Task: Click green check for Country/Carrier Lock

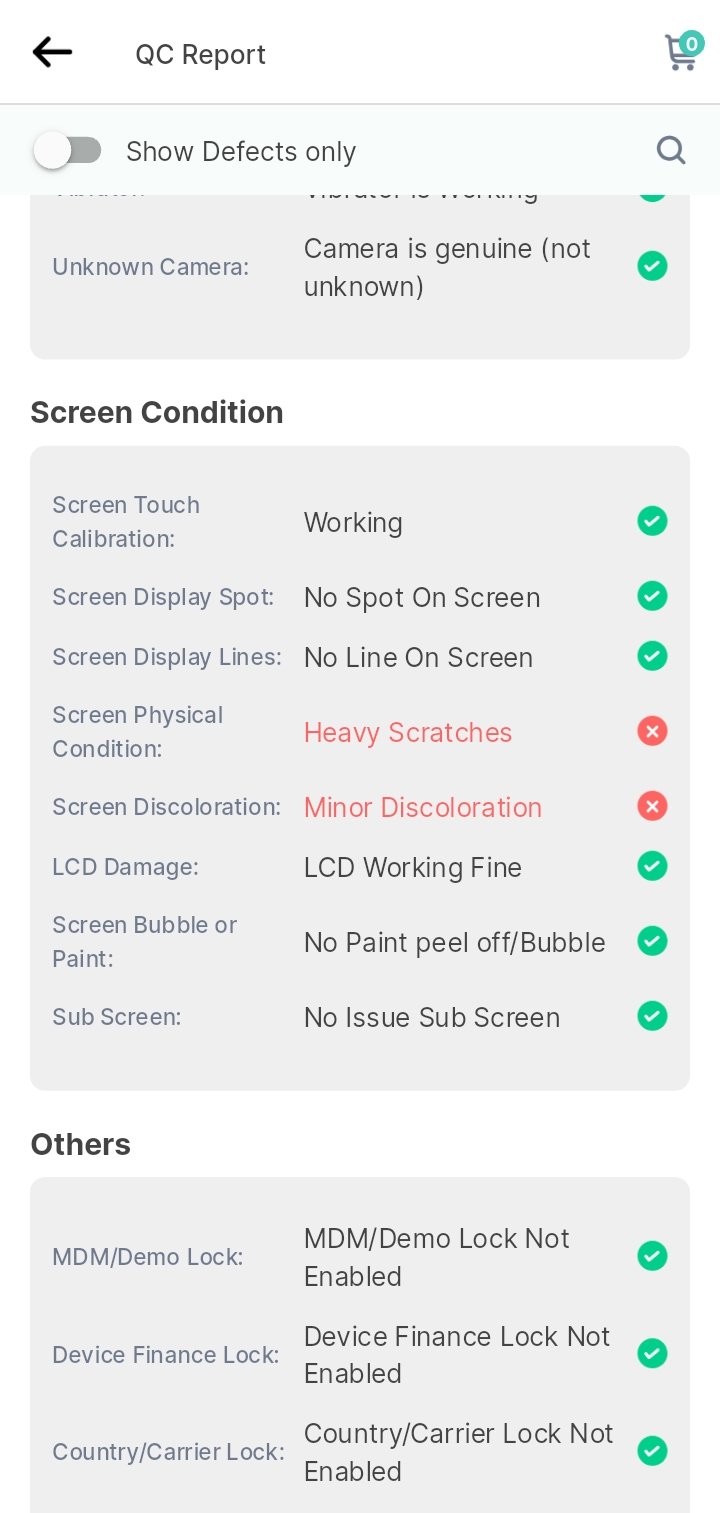Action: click(x=652, y=1451)
